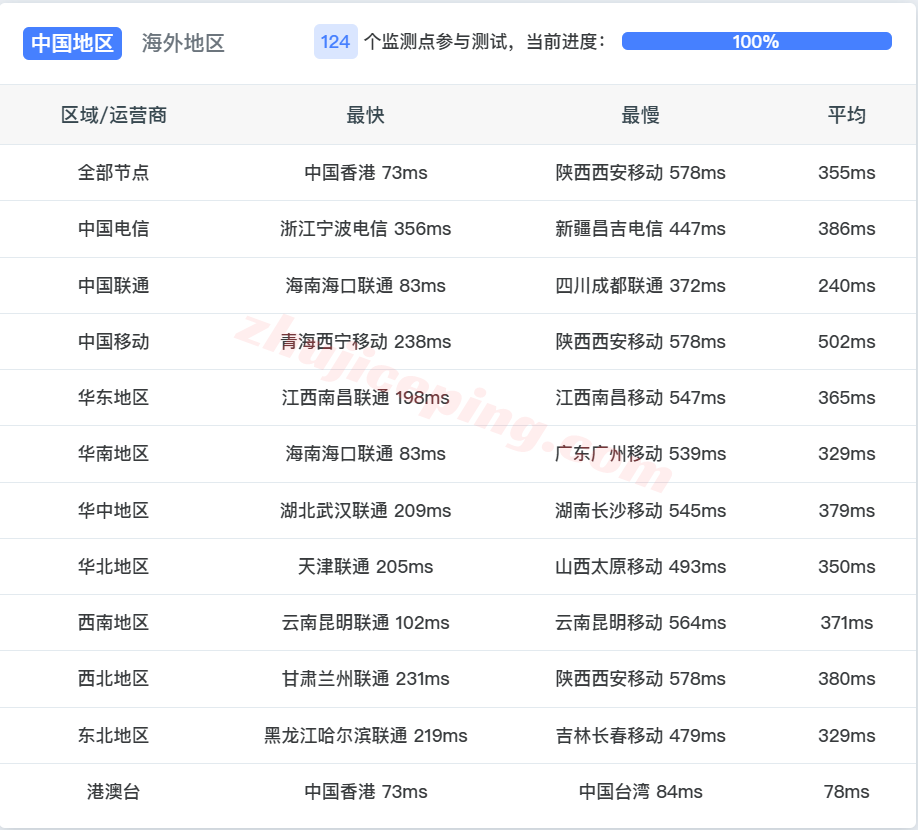Click the 100% progress bar
918x830 pixels.
point(756,42)
